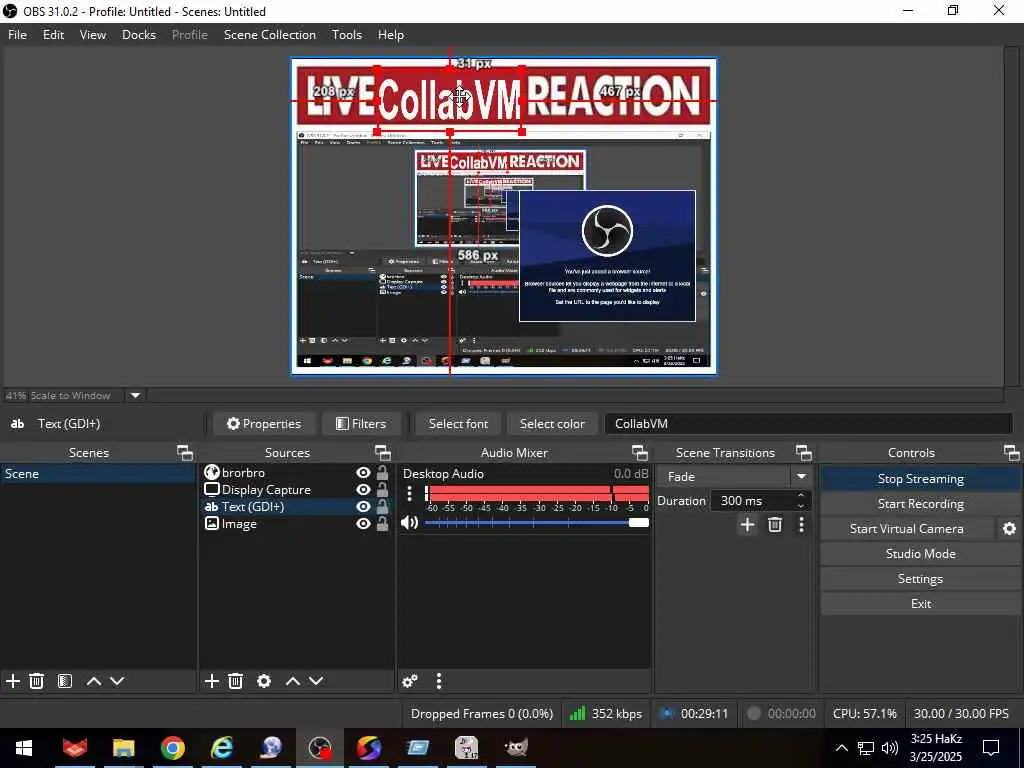This screenshot has height=768, width=1024.
Task: Open Properties for the text source
Action: pos(264,423)
